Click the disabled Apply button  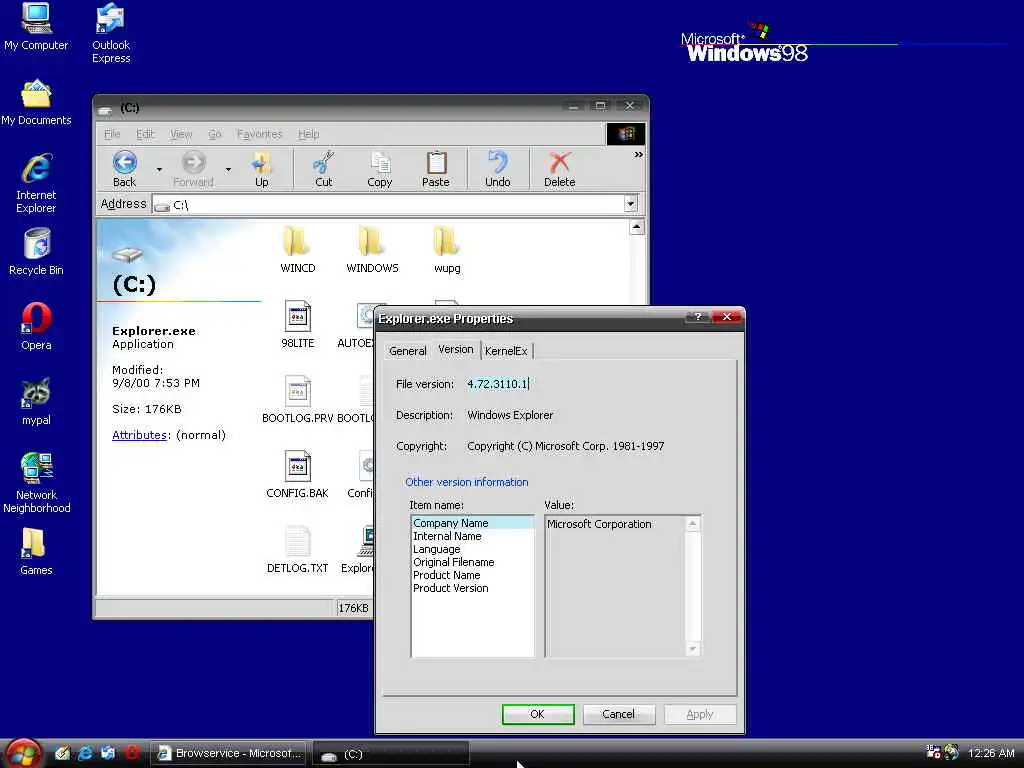point(699,714)
